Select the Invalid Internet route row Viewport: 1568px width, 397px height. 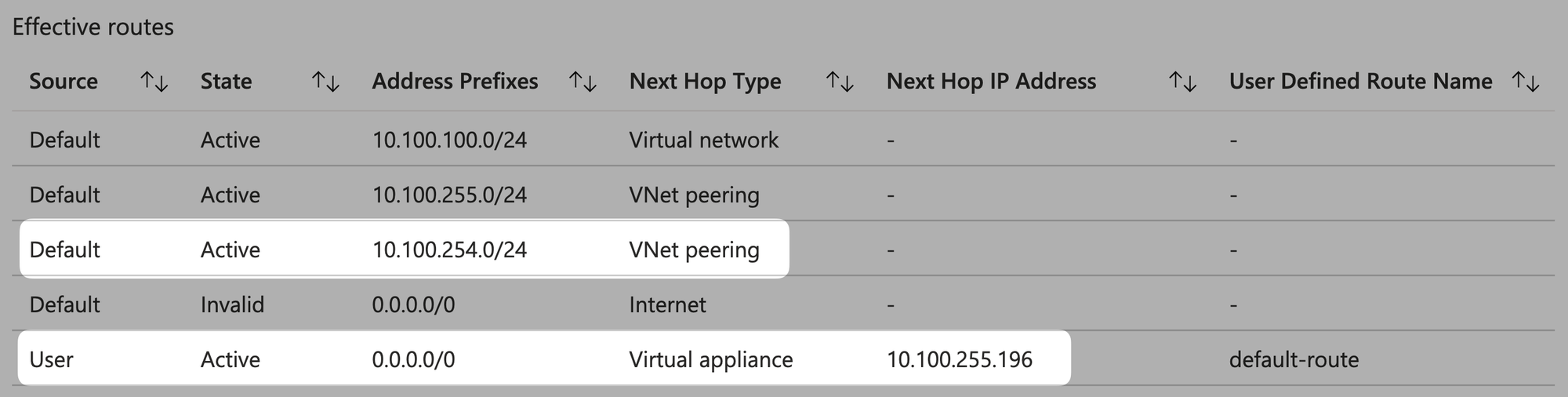point(783,304)
